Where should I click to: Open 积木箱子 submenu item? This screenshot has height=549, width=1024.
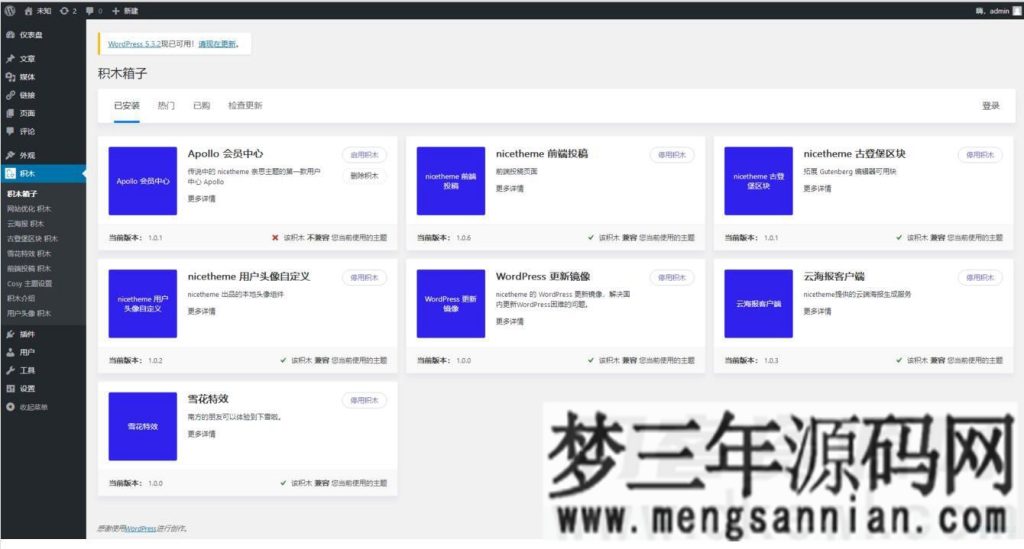(x=22, y=194)
